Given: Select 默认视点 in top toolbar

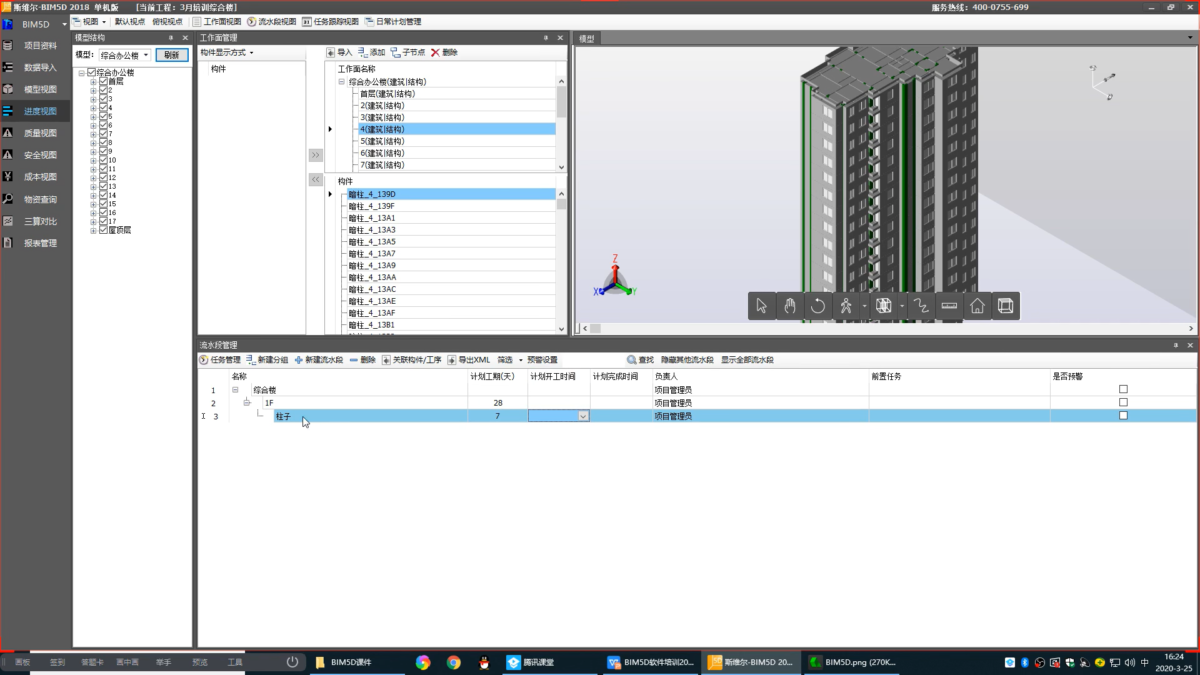Looking at the screenshot, I should point(129,21).
